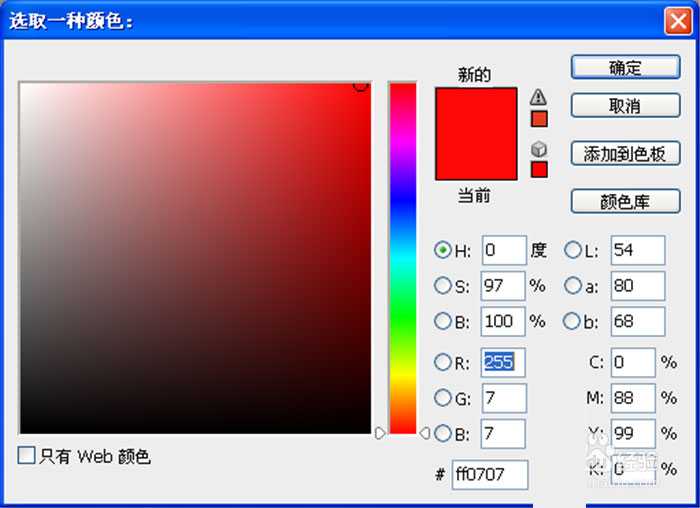This screenshot has height=508, width=700.
Task: Click the brightness field showing 100
Action: (x=503, y=321)
